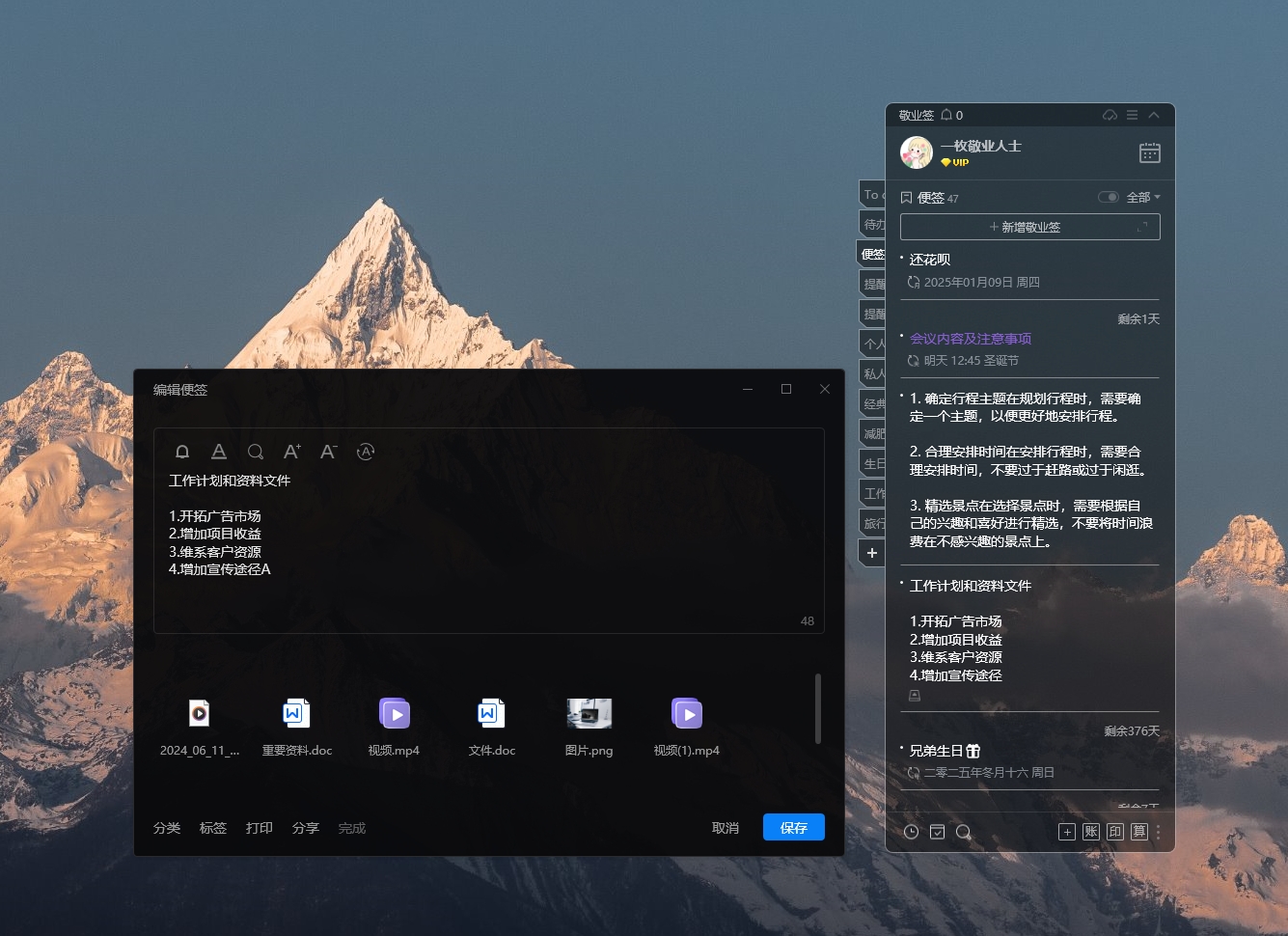This screenshot has width=1288, height=936.
Task: Save the note with the blue 保存 button
Action: click(x=794, y=827)
